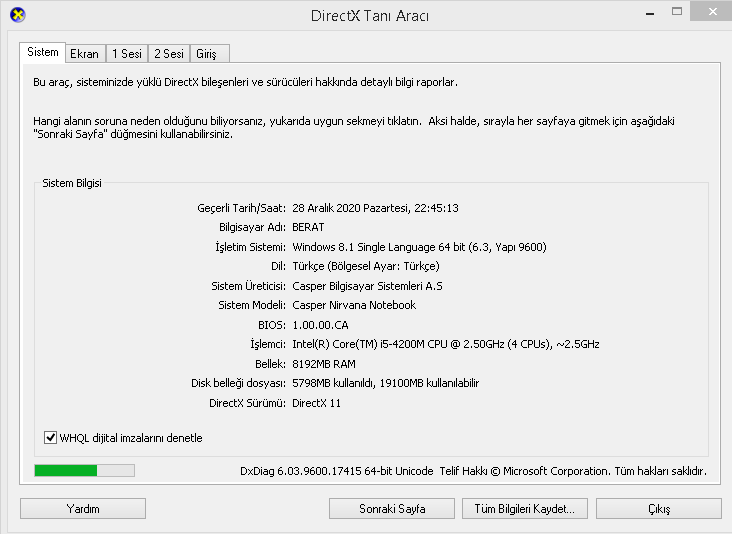
Task: Click the DirectX icon in title bar
Action: (18, 15)
